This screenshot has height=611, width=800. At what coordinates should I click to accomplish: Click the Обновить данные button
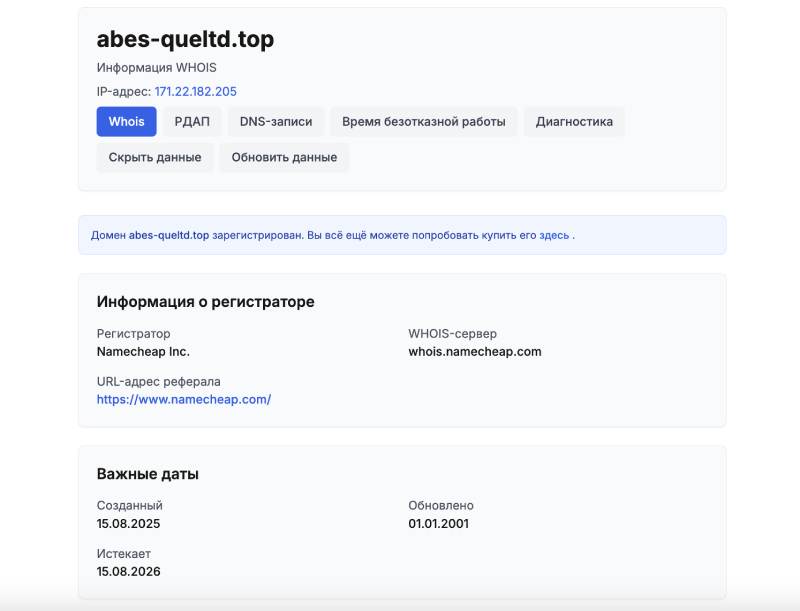[284, 157]
